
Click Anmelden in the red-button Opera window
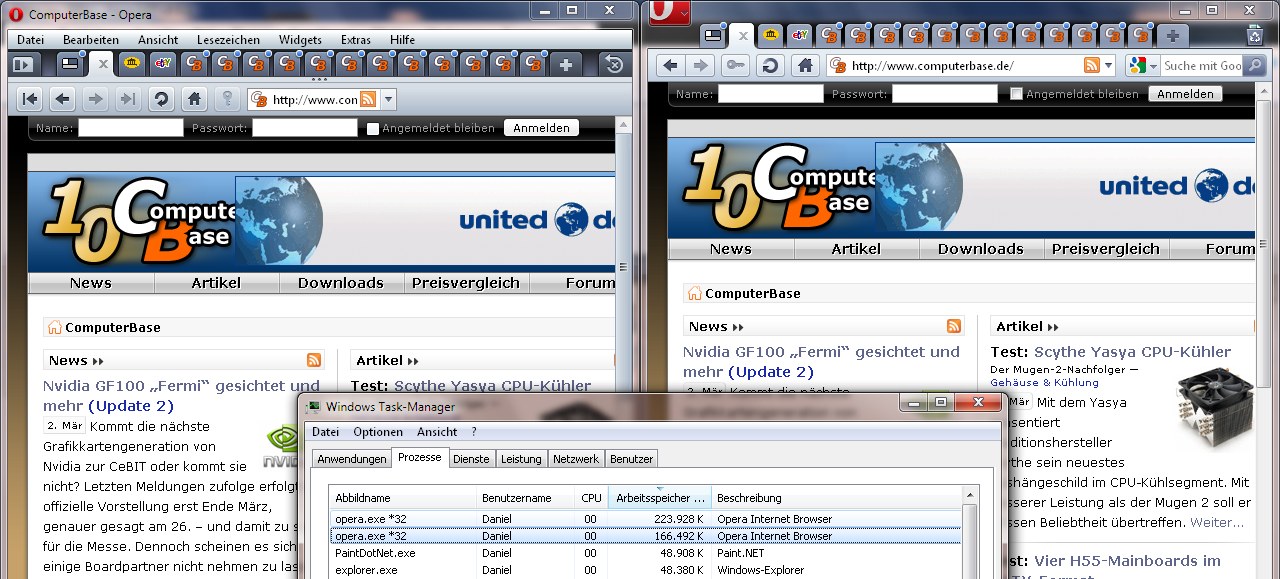coord(1185,94)
